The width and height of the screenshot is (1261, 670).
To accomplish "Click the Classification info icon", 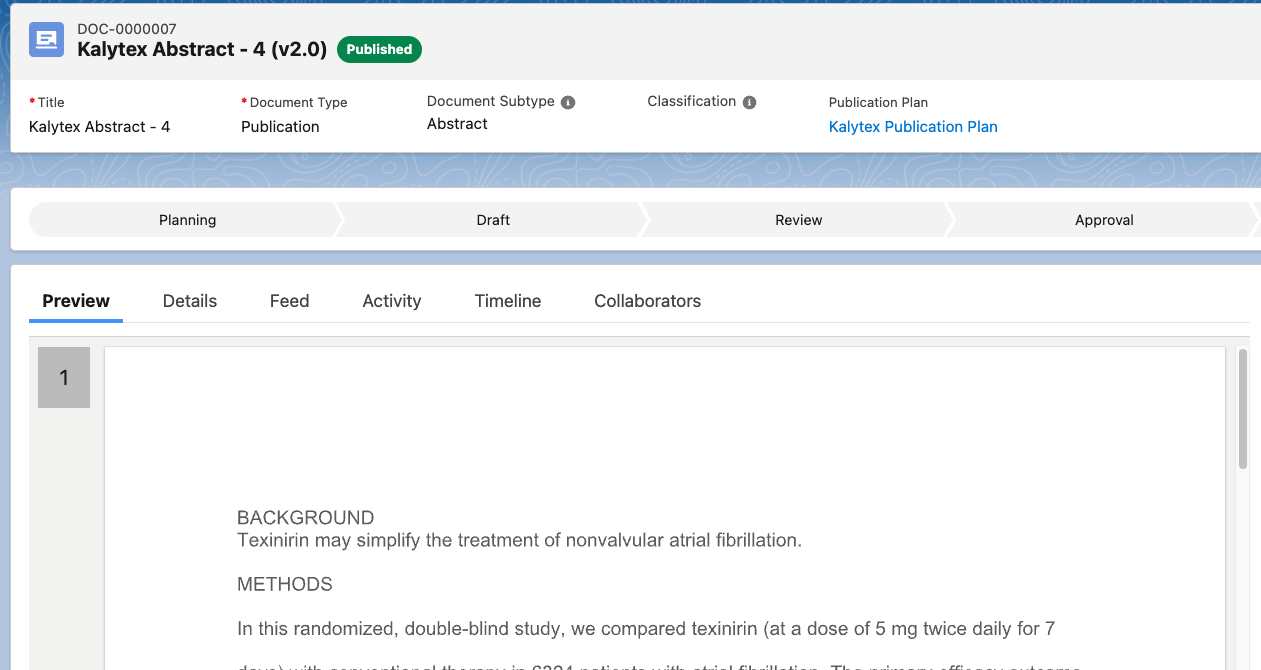I will (750, 102).
